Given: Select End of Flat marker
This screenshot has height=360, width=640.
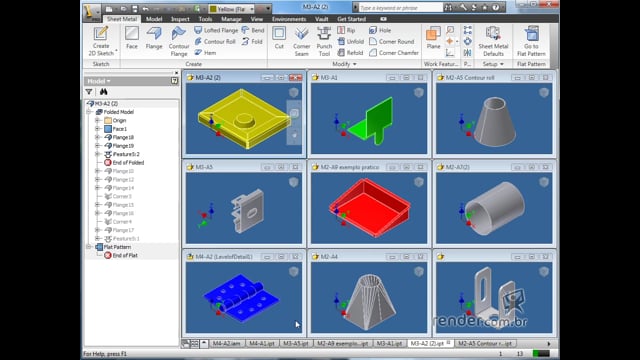Looking at the screenshot, I should click(121, 256).
